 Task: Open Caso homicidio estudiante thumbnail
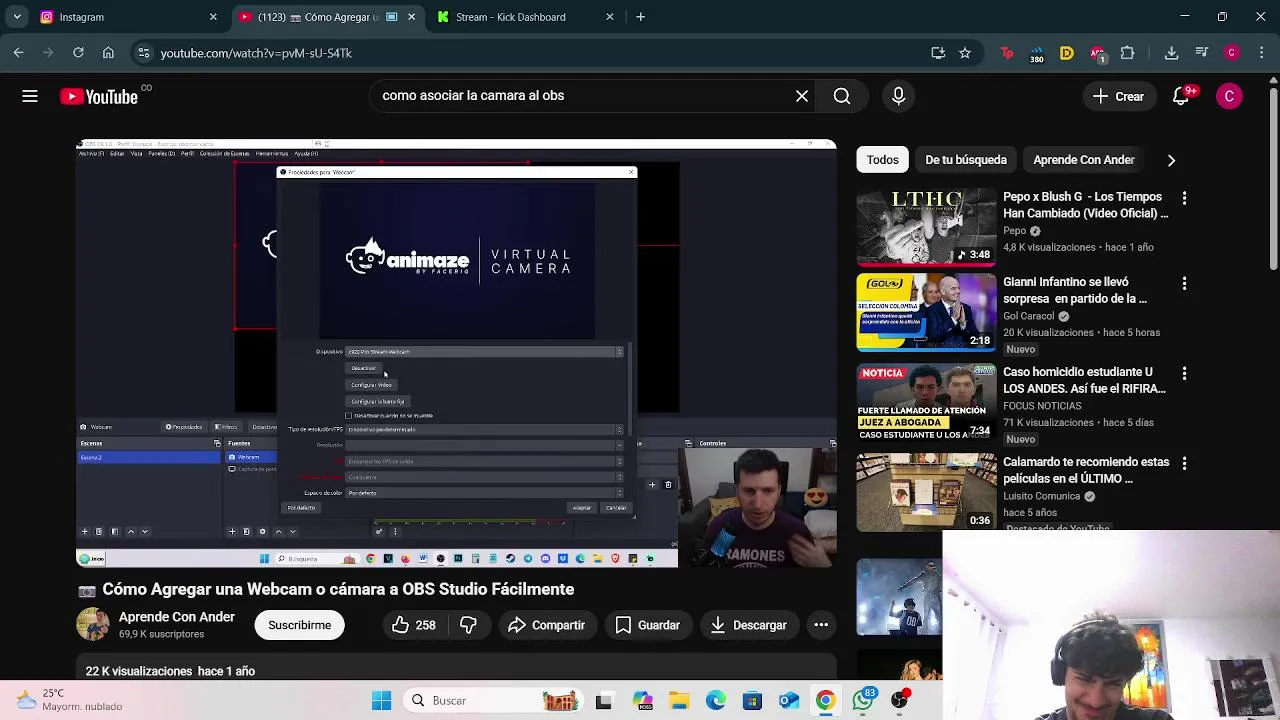coord(926,402)
